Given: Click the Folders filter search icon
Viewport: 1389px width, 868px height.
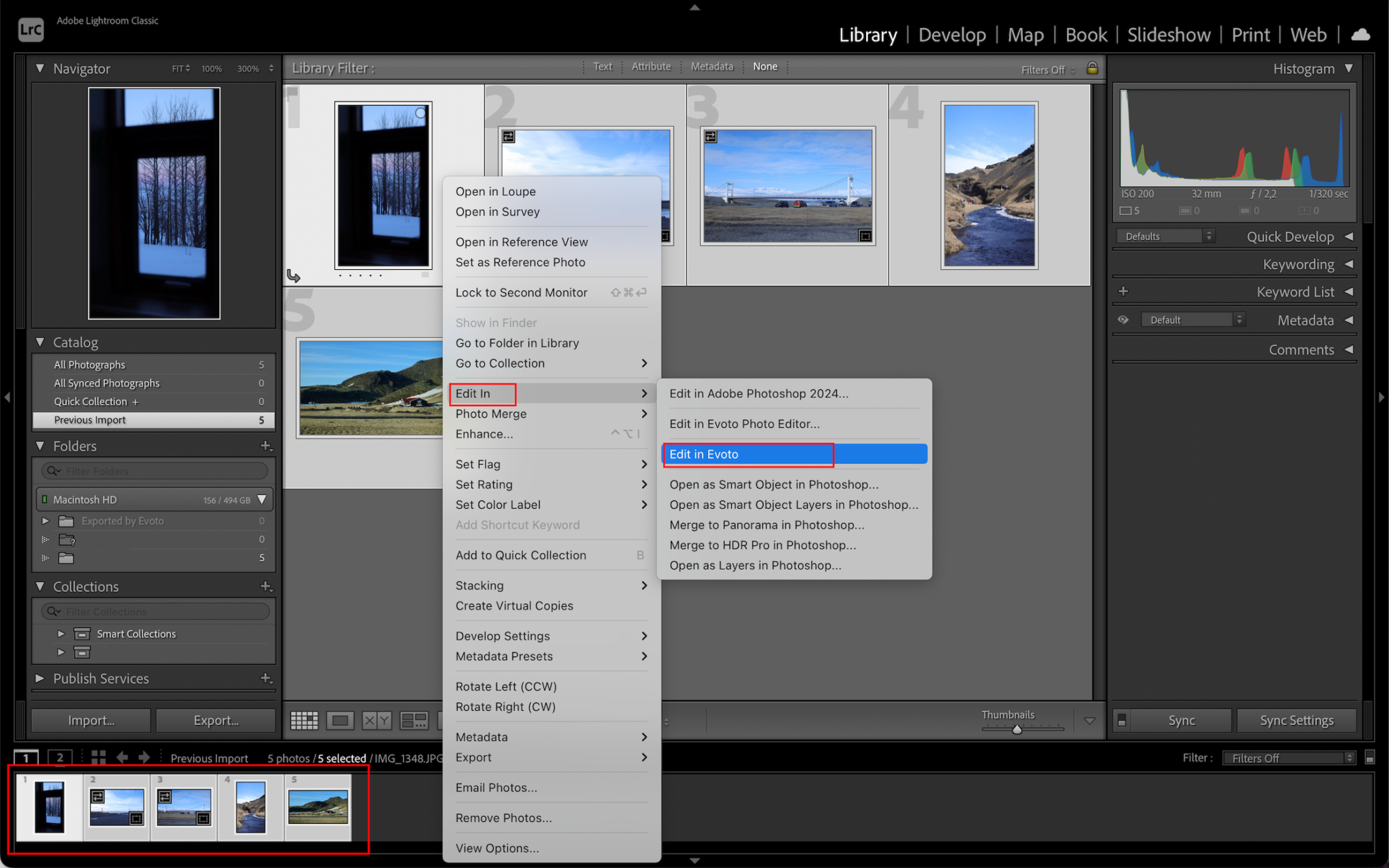Looking at the screenshot, I should [54, 471].
